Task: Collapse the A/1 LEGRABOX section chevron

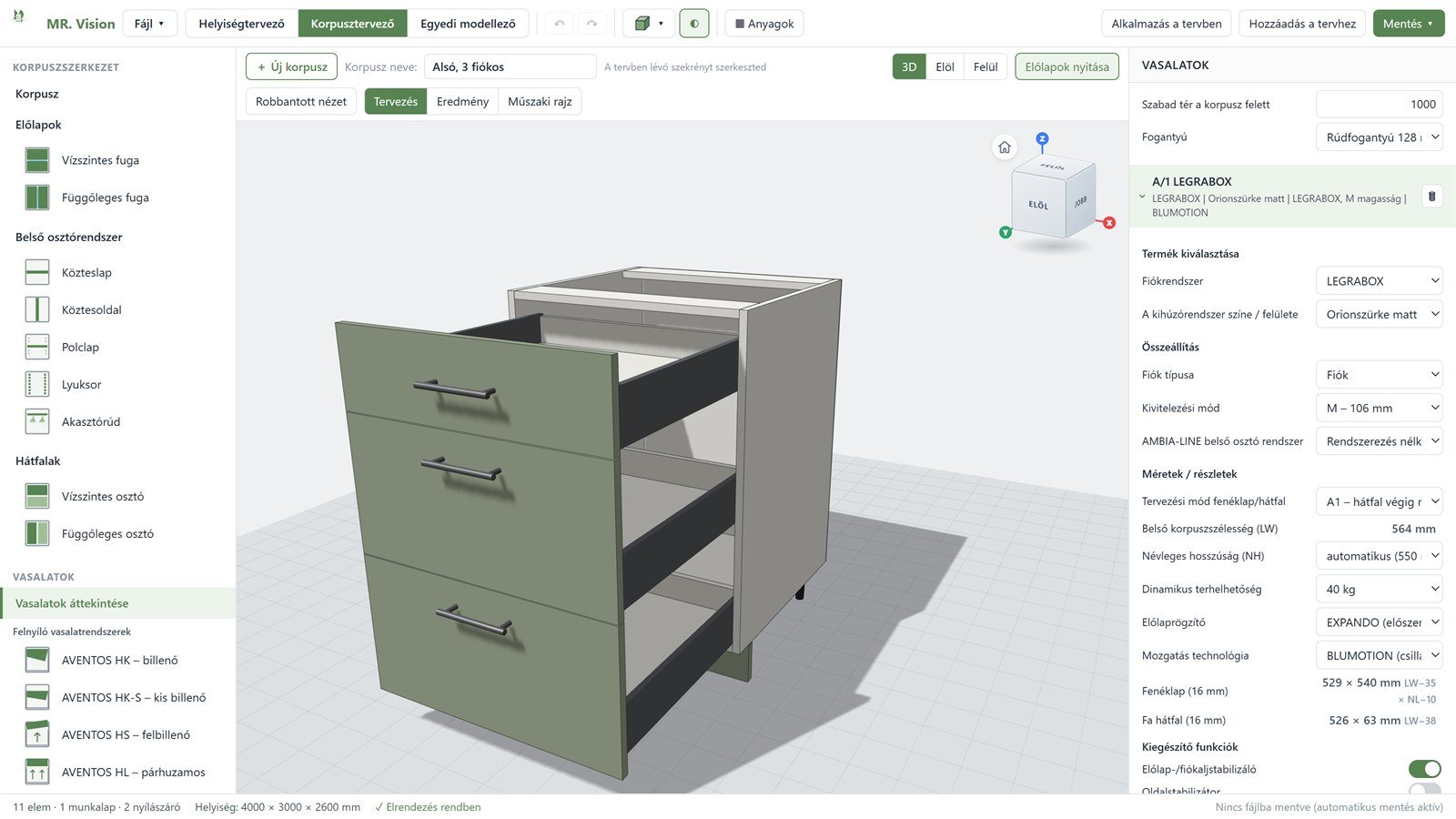Action: [1142, 197]
